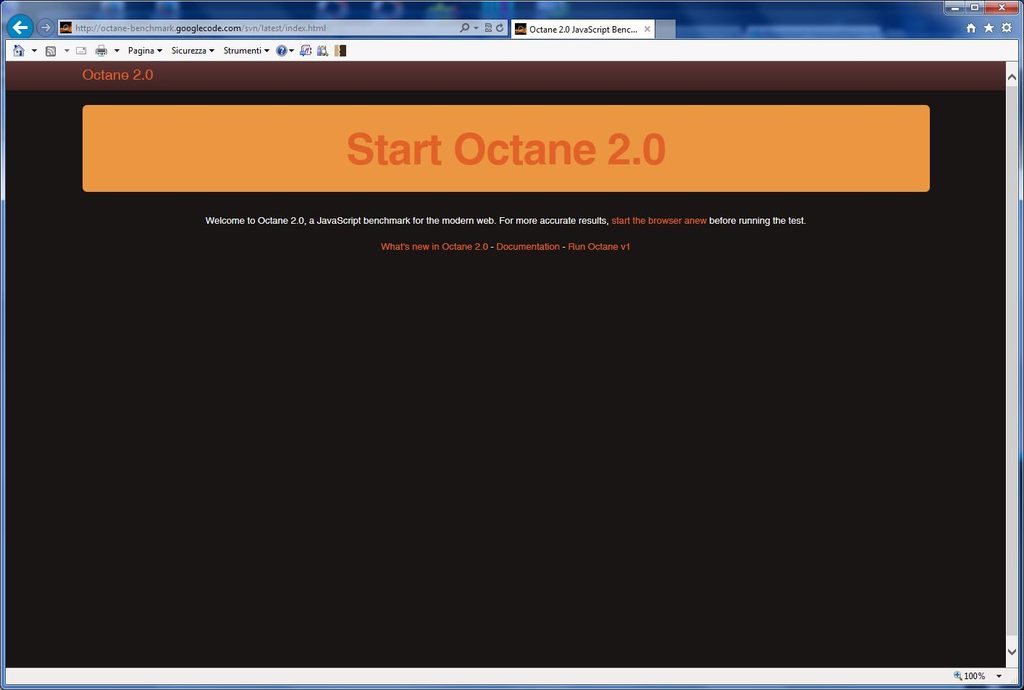
Task: Open the Sicurezza menu
Action: tap(193, 50)
